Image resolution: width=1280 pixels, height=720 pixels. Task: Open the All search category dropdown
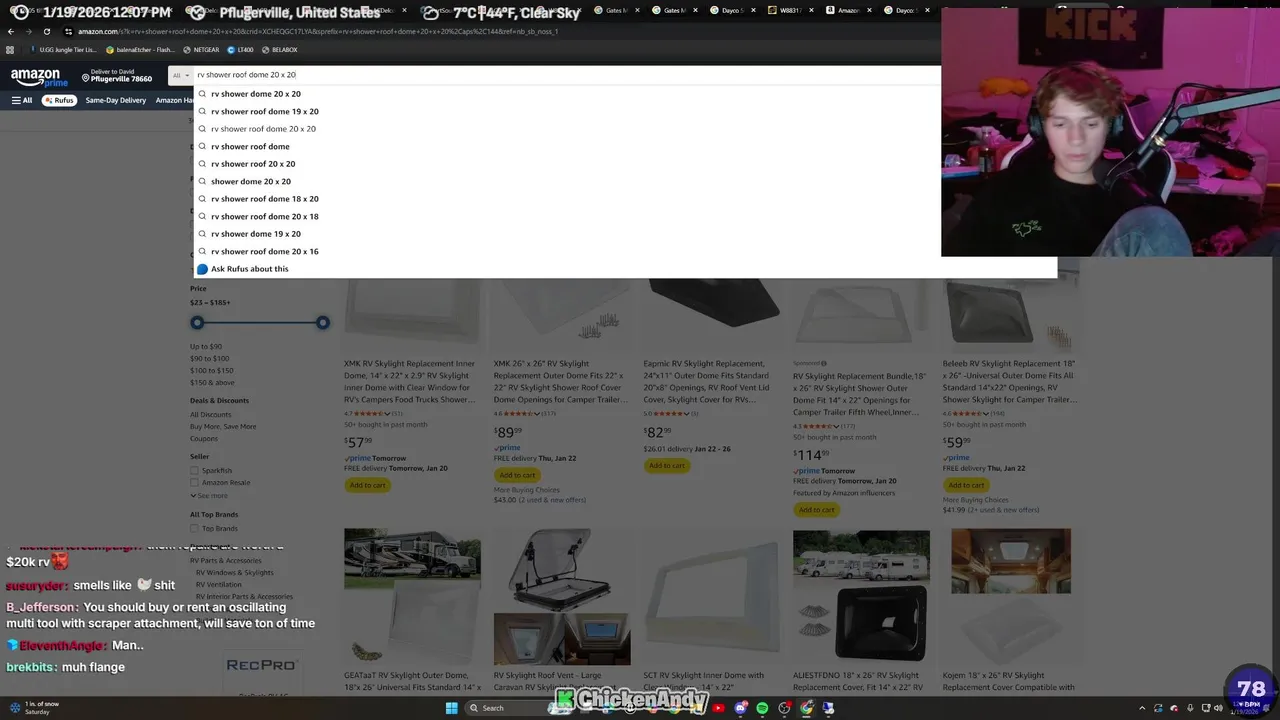(179, 75)
